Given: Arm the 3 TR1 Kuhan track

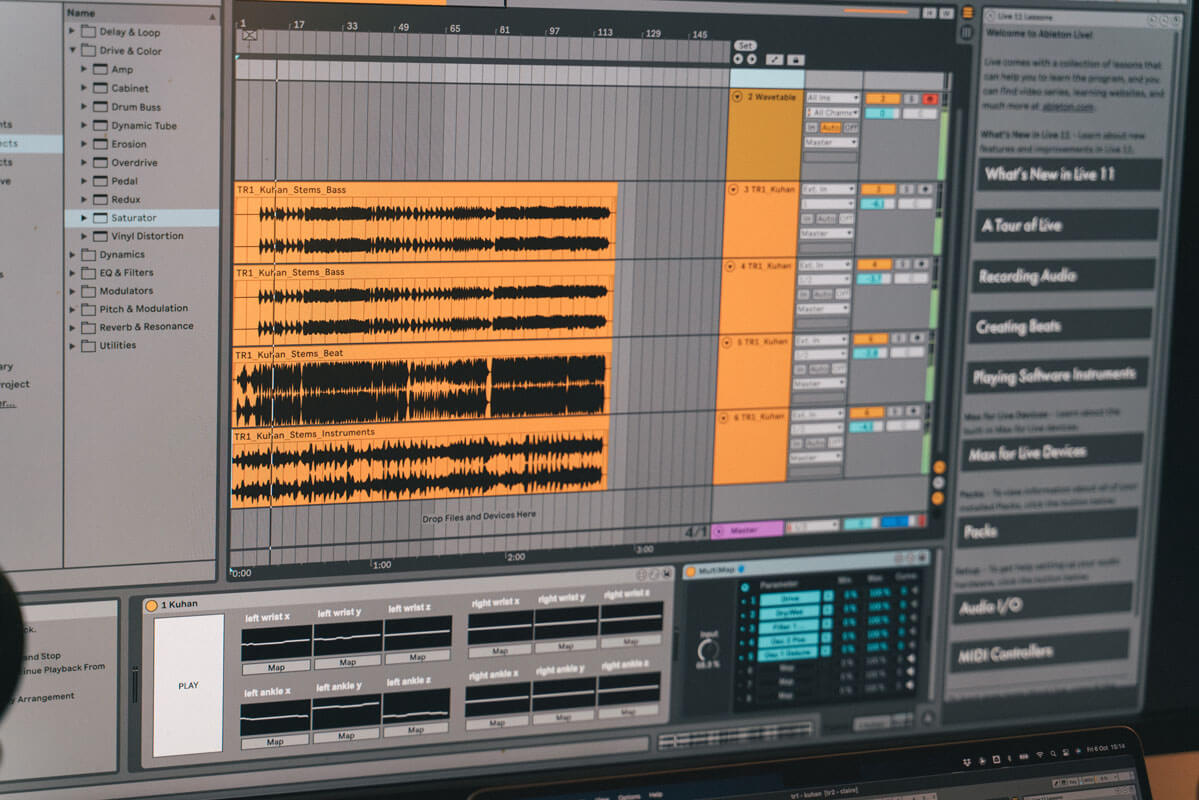Looking at the screenshot, I should [924, 189].
